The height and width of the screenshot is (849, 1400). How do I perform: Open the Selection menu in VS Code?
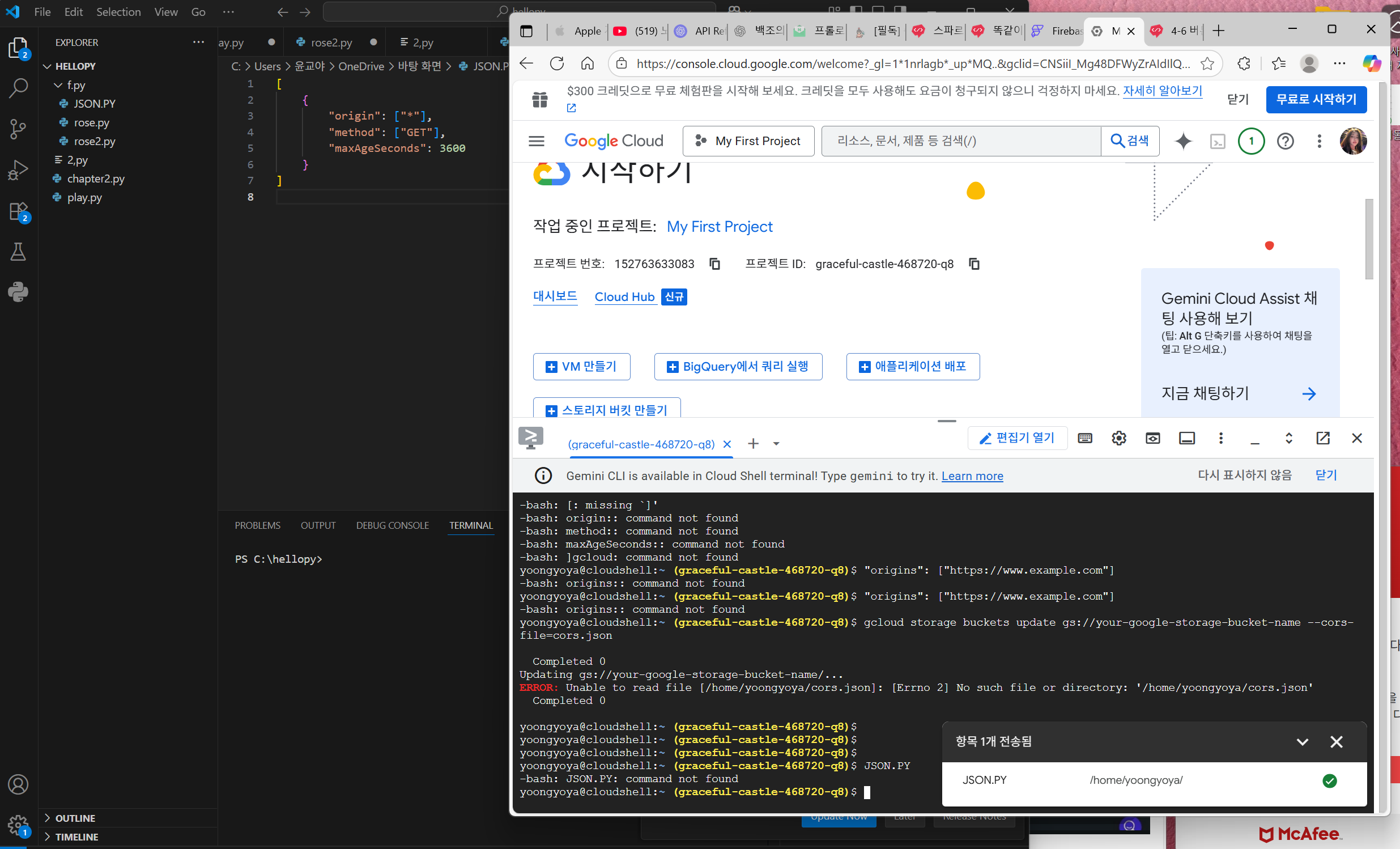tap(118, 12)
